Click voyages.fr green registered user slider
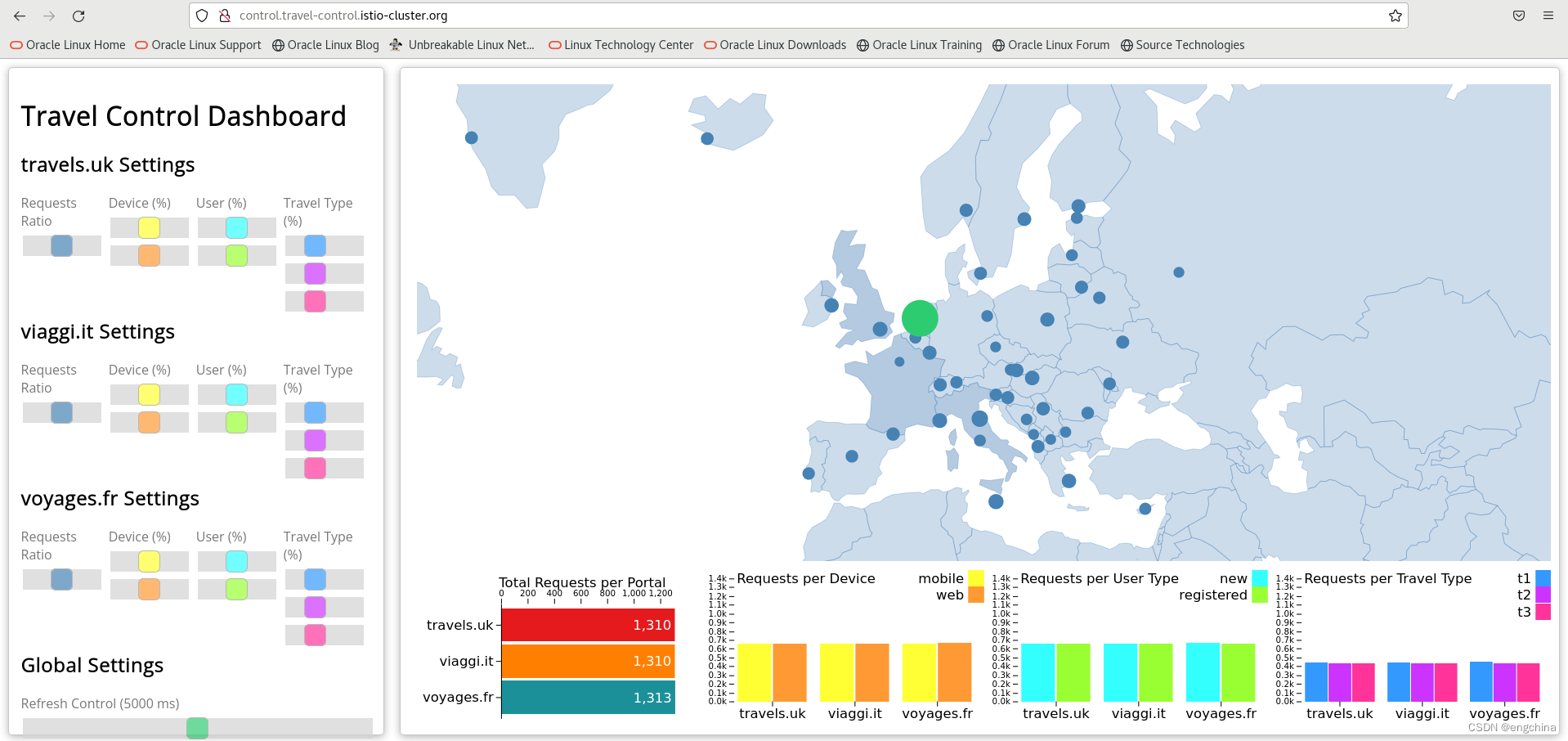 click(236, 589)
